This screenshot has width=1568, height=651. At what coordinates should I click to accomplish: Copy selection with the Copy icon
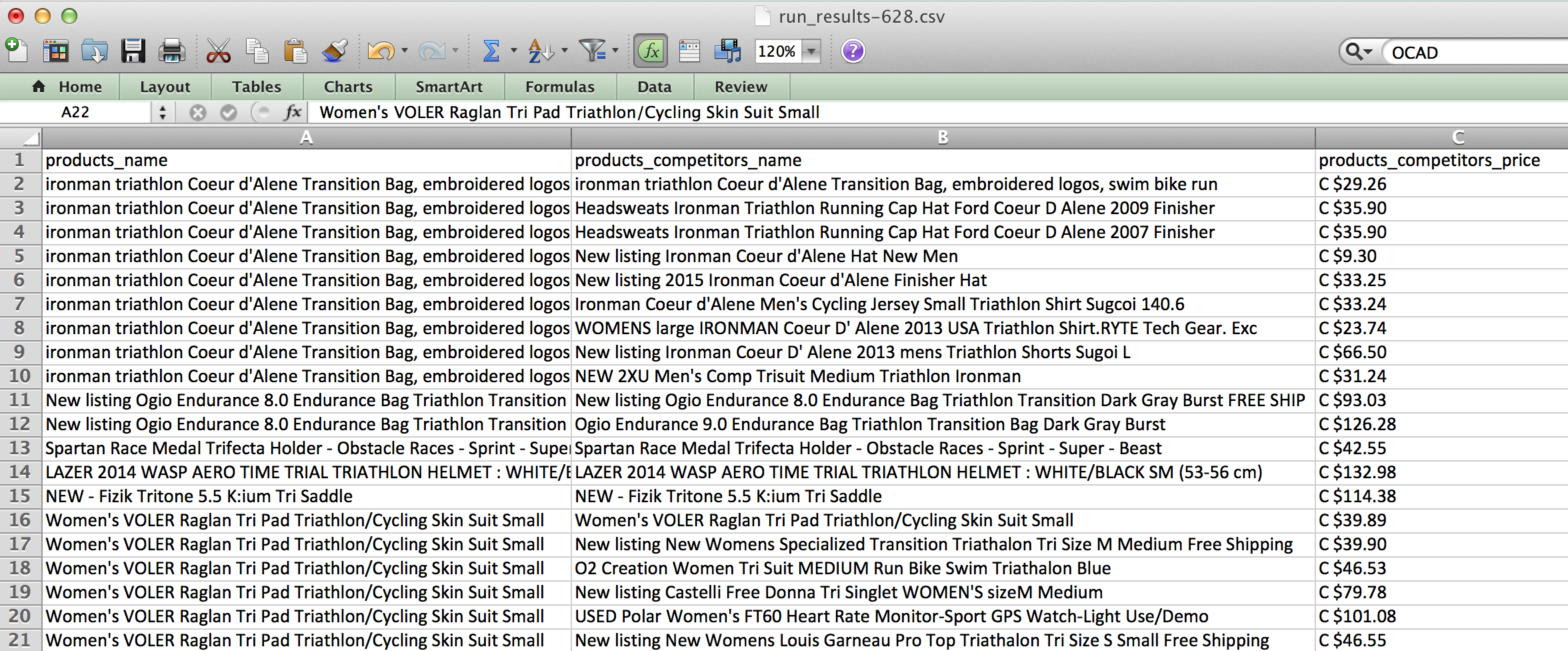tap(257, 51)
